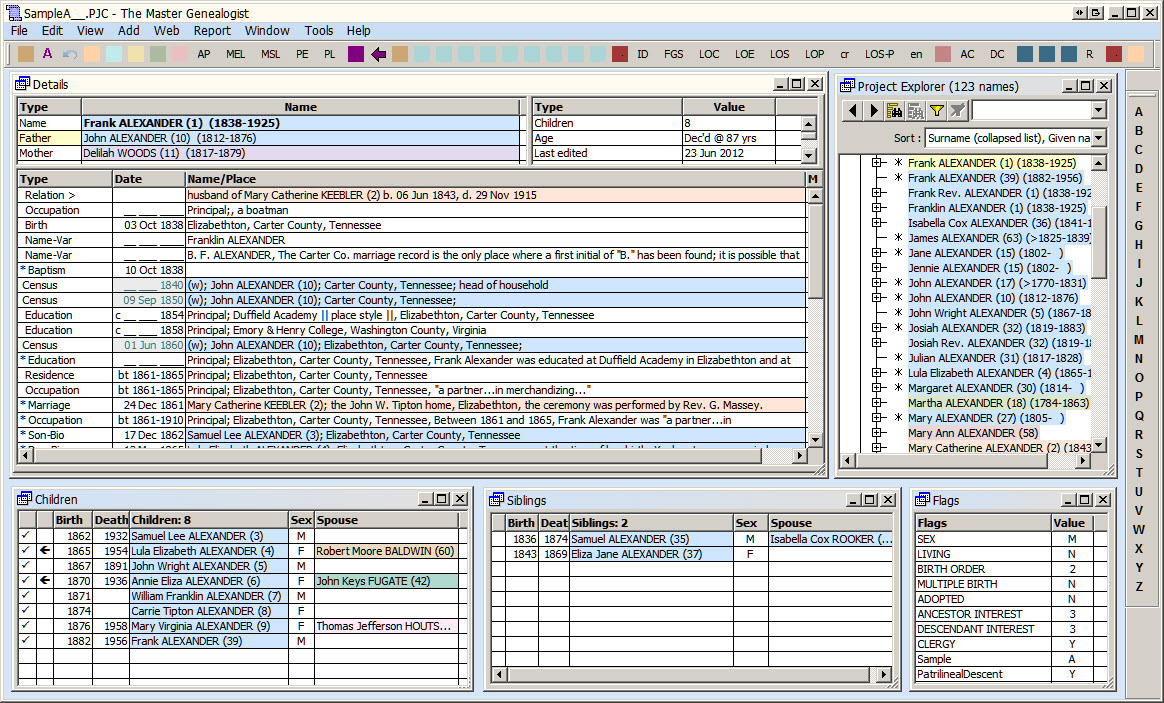The width and height of the screenshot is (1164, 703).
Task: Click the purple letter A toolbar icon
Action: coord(47,54)
